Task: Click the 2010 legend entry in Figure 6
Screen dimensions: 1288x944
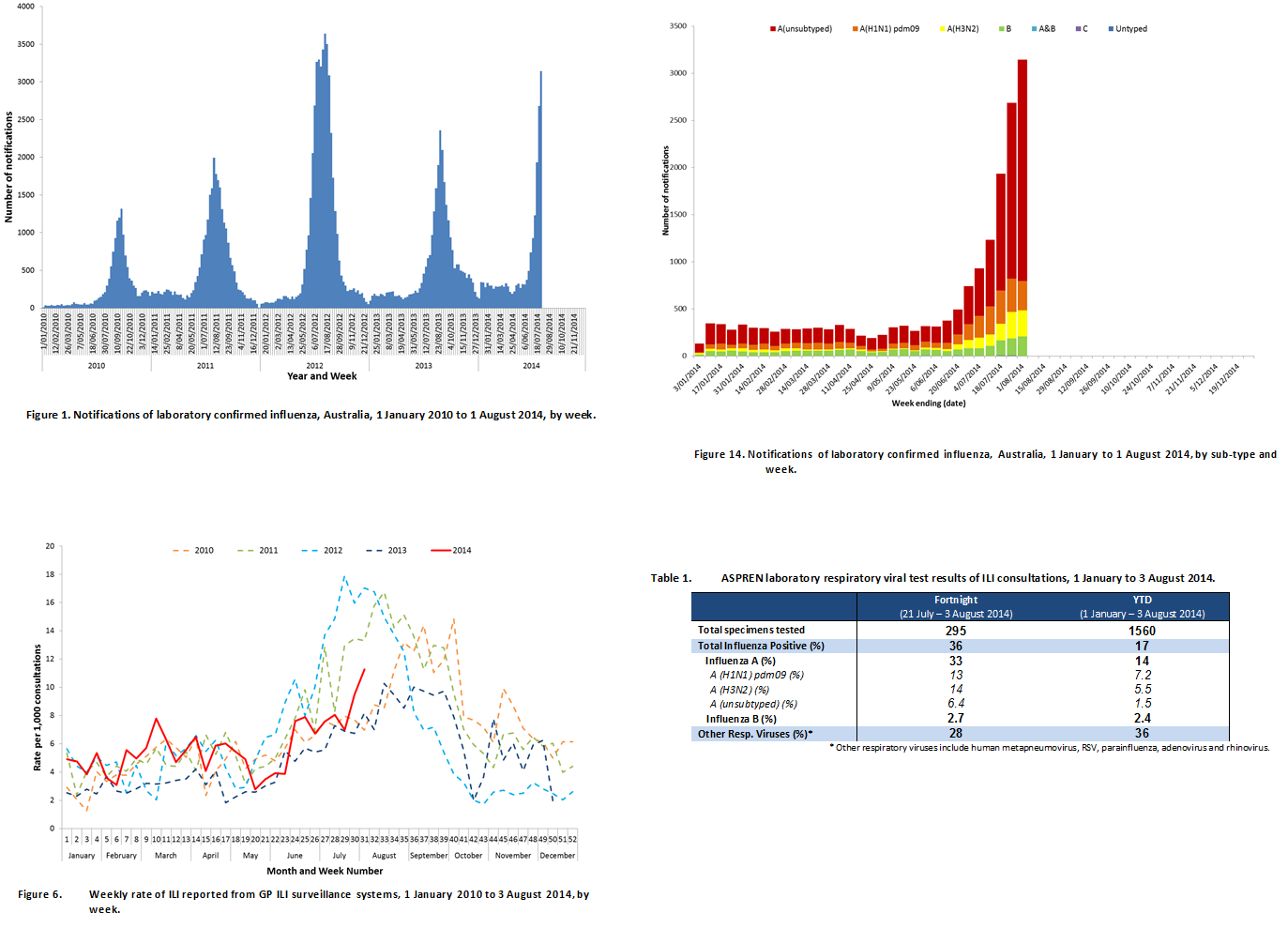Action: pos(193,551)
